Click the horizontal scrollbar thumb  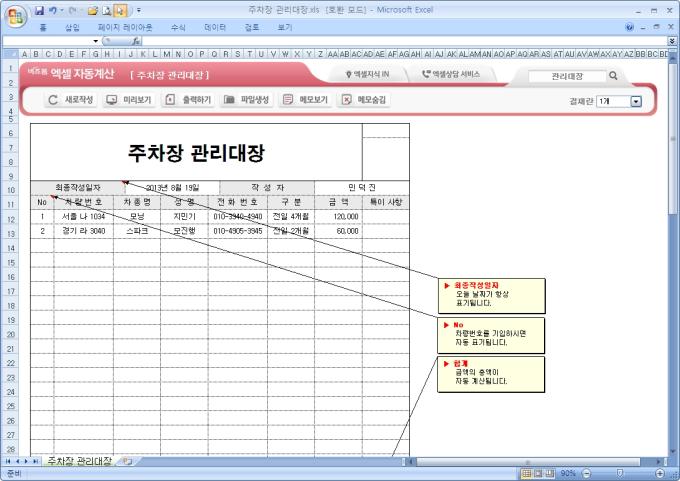pos(528,462)
